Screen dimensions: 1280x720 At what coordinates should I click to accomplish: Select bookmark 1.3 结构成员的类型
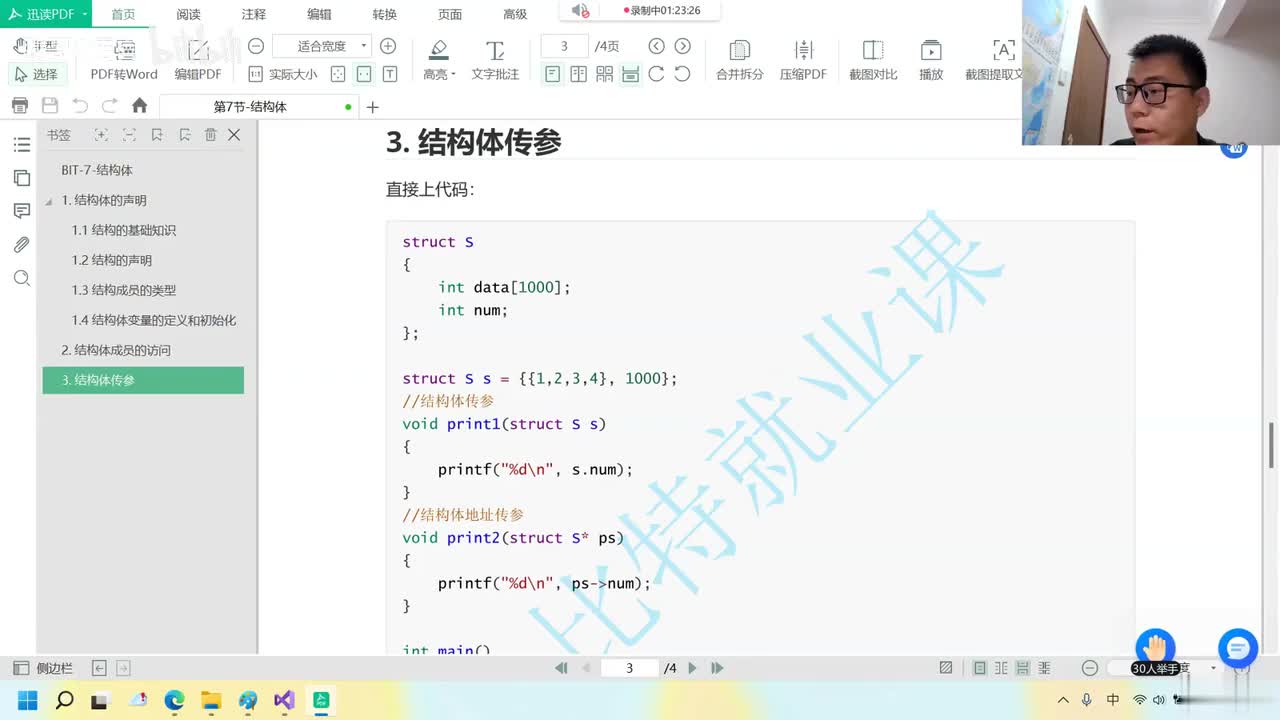(124, 290)
